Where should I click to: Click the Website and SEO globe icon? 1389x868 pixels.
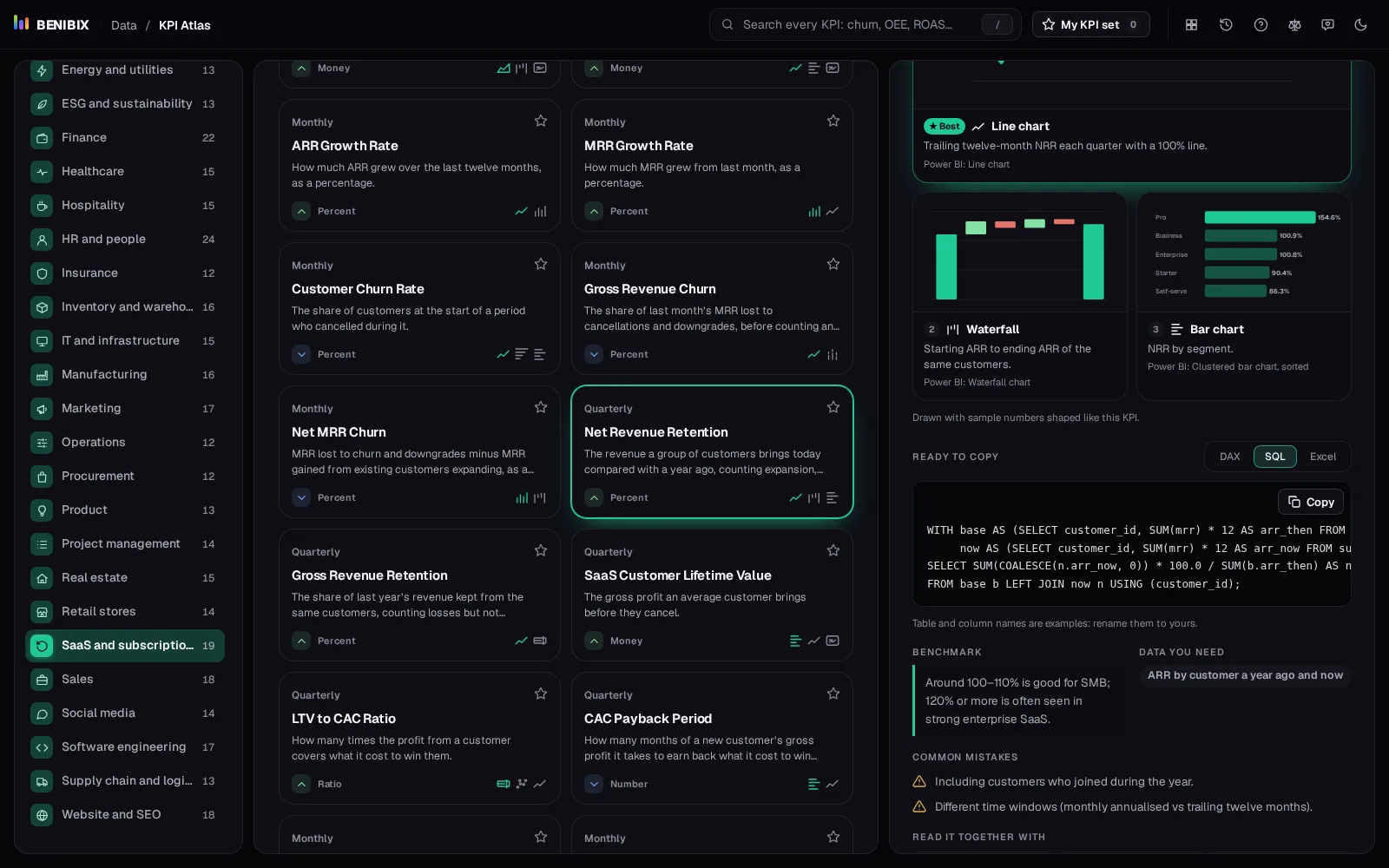pyautogui.click(x=42, y=815)
